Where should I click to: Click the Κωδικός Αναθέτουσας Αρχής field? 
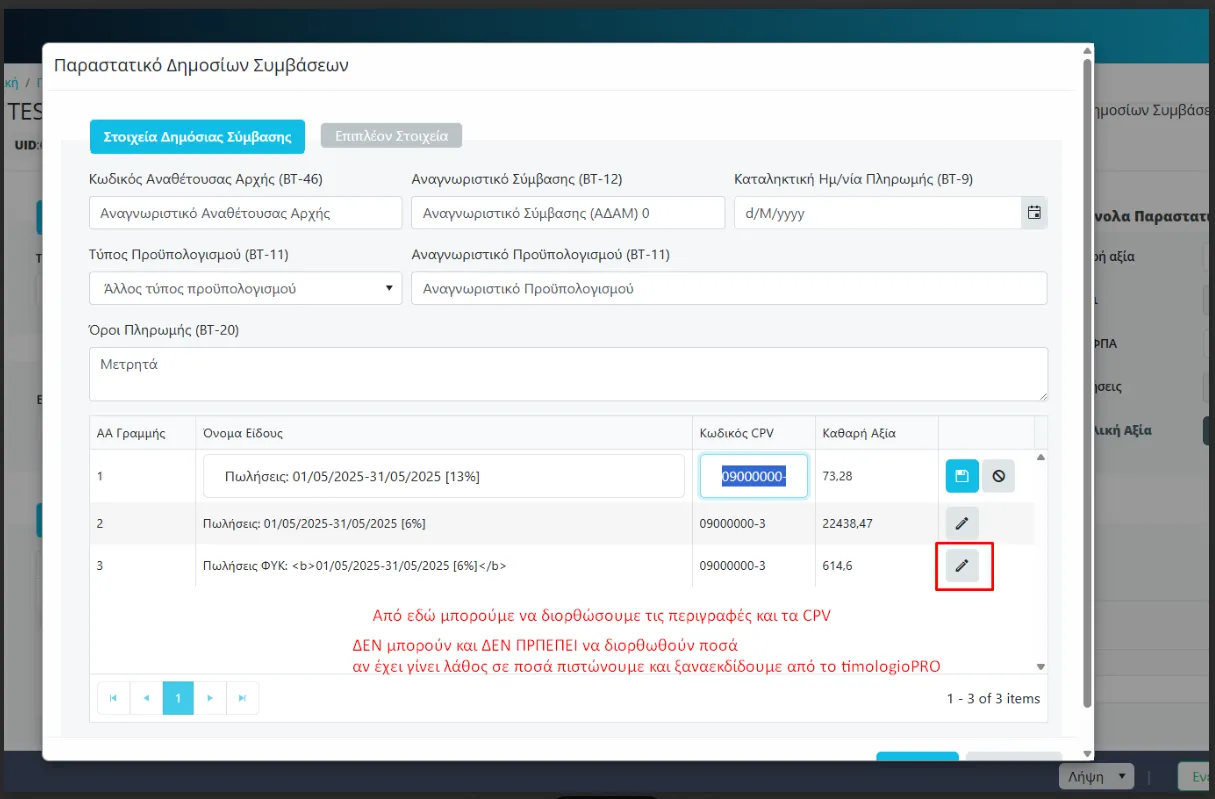pyautogui.click(x=245, y=213)
